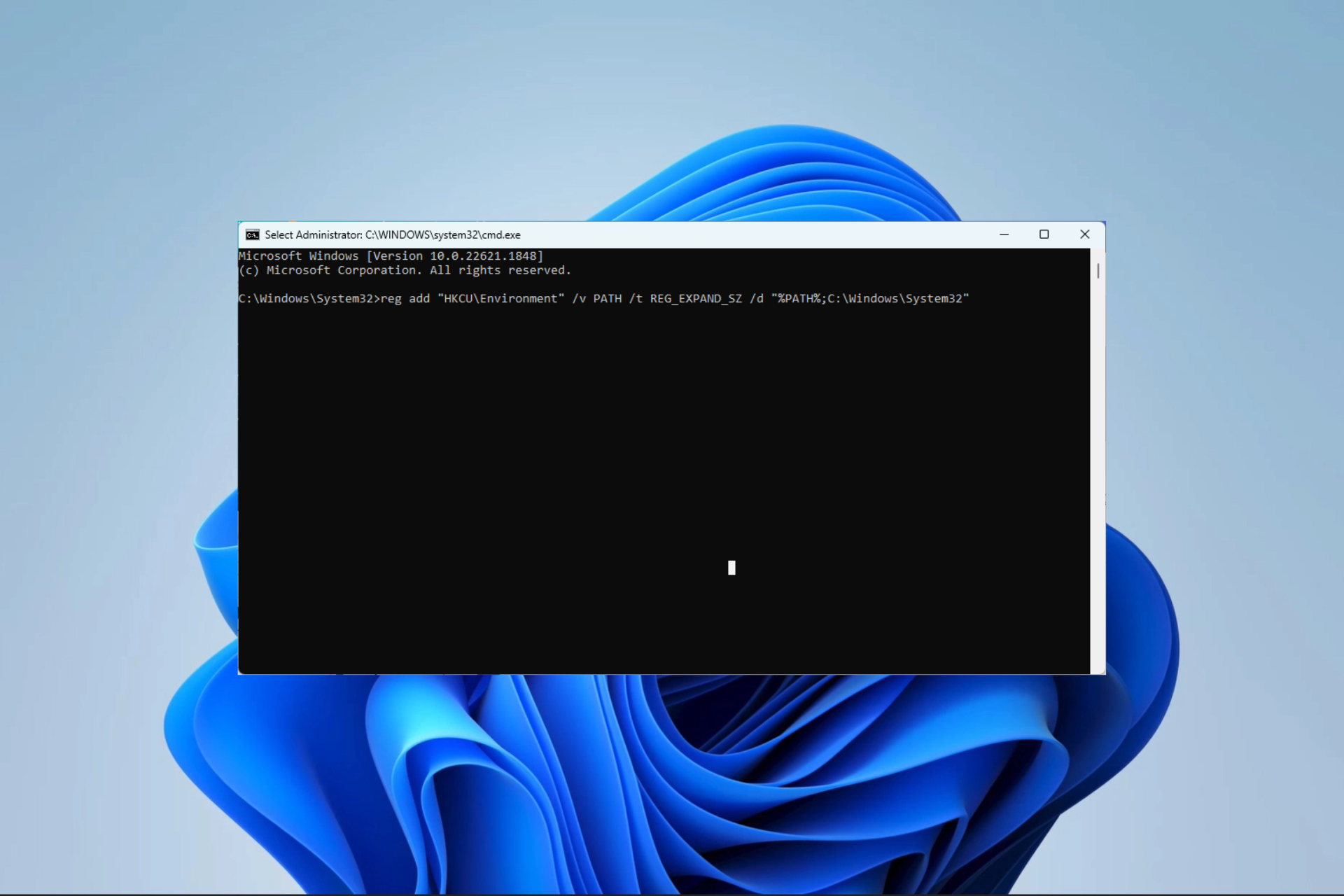Click the 'Microsoft Windows [Version 10.0.22621.1848]' line
This screenshot has width=1344, height=896.
click(391, 256)
